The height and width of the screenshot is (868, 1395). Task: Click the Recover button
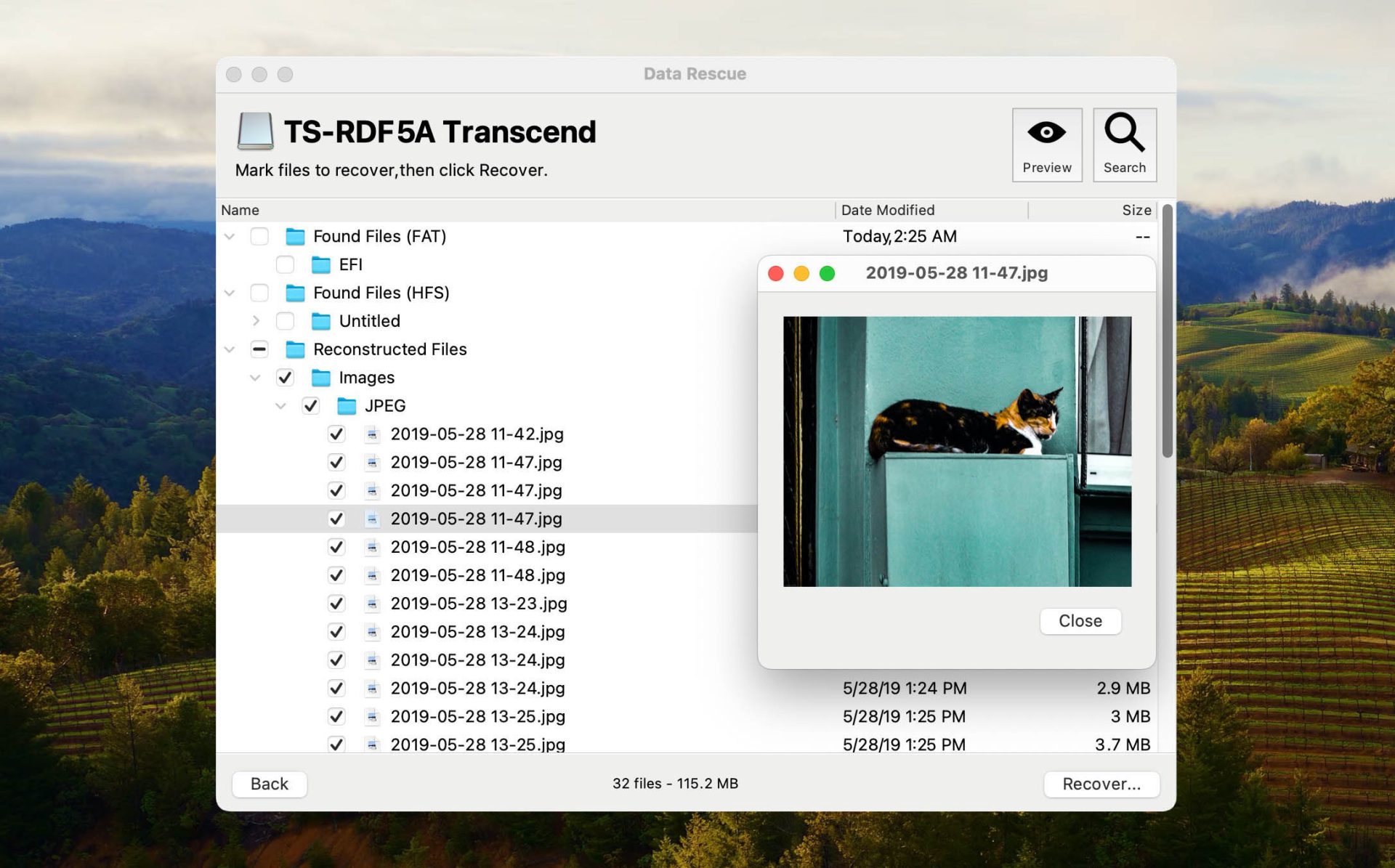point(1101,784)
